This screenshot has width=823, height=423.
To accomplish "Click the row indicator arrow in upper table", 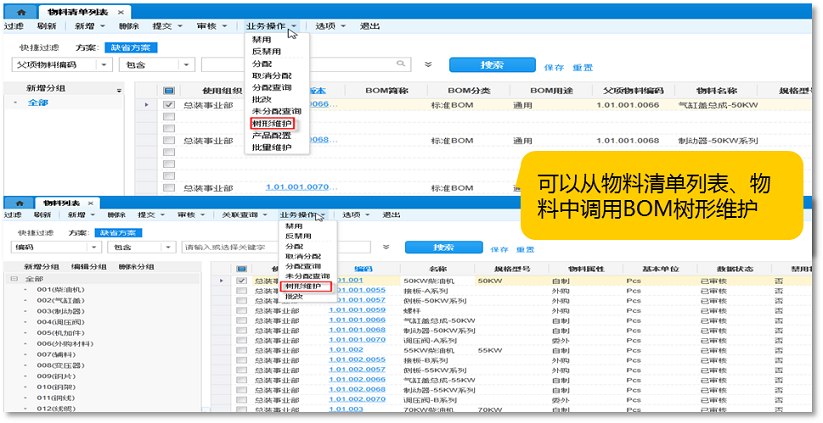I will (x=147, y=104).
